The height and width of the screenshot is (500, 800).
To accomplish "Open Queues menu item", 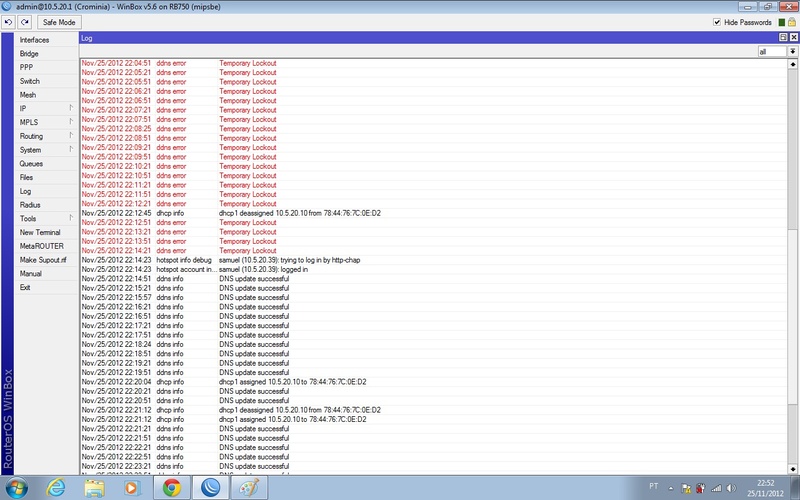I will tap(46, 164).
